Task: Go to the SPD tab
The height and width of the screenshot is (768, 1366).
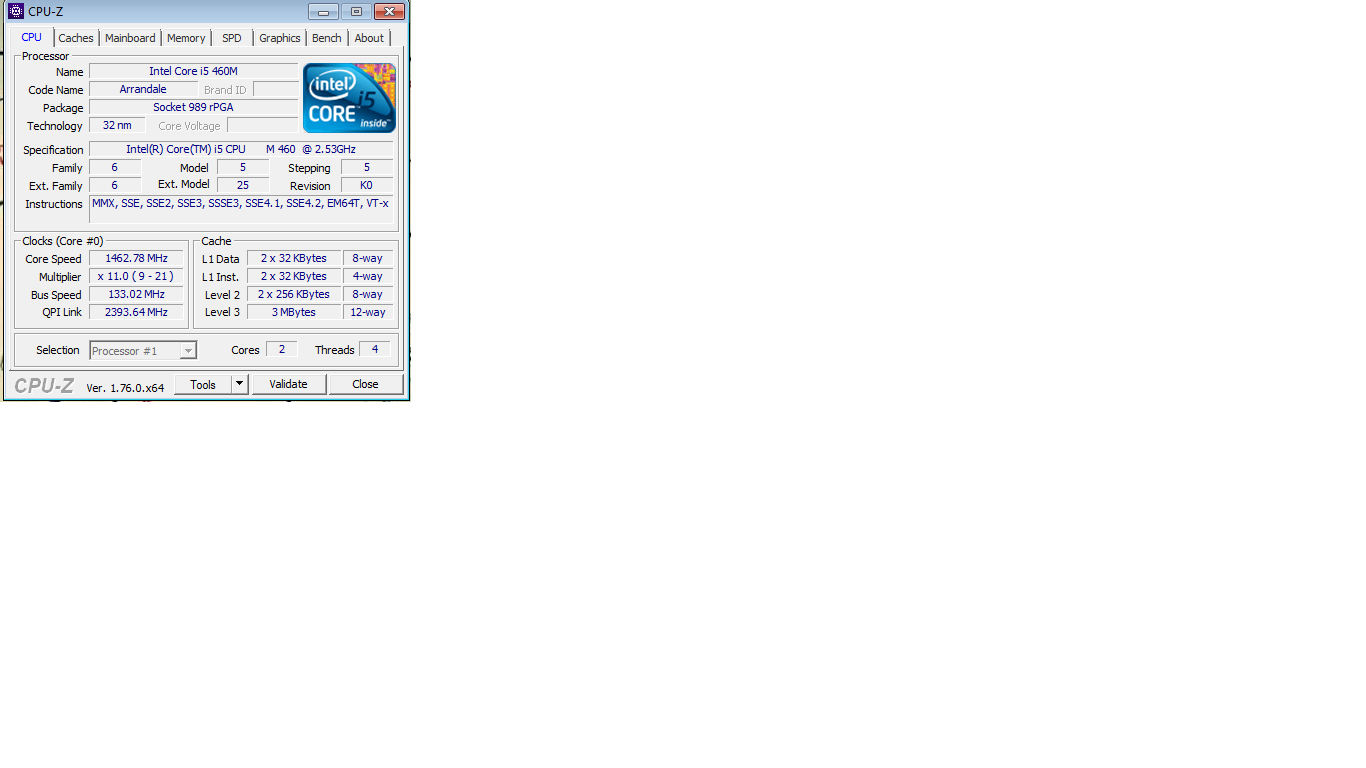Action: (232, 38)
